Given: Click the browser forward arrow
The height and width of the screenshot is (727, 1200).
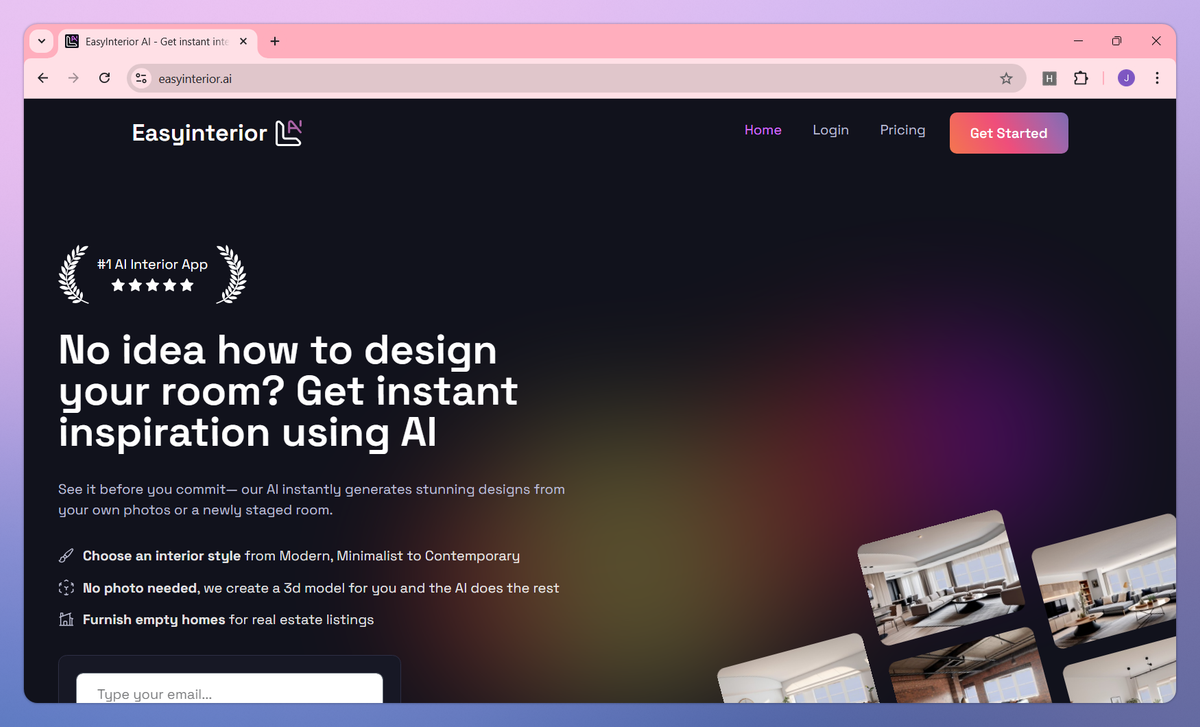Looking at the screenshot, I should pyautogui.click(x=73, y=78).
